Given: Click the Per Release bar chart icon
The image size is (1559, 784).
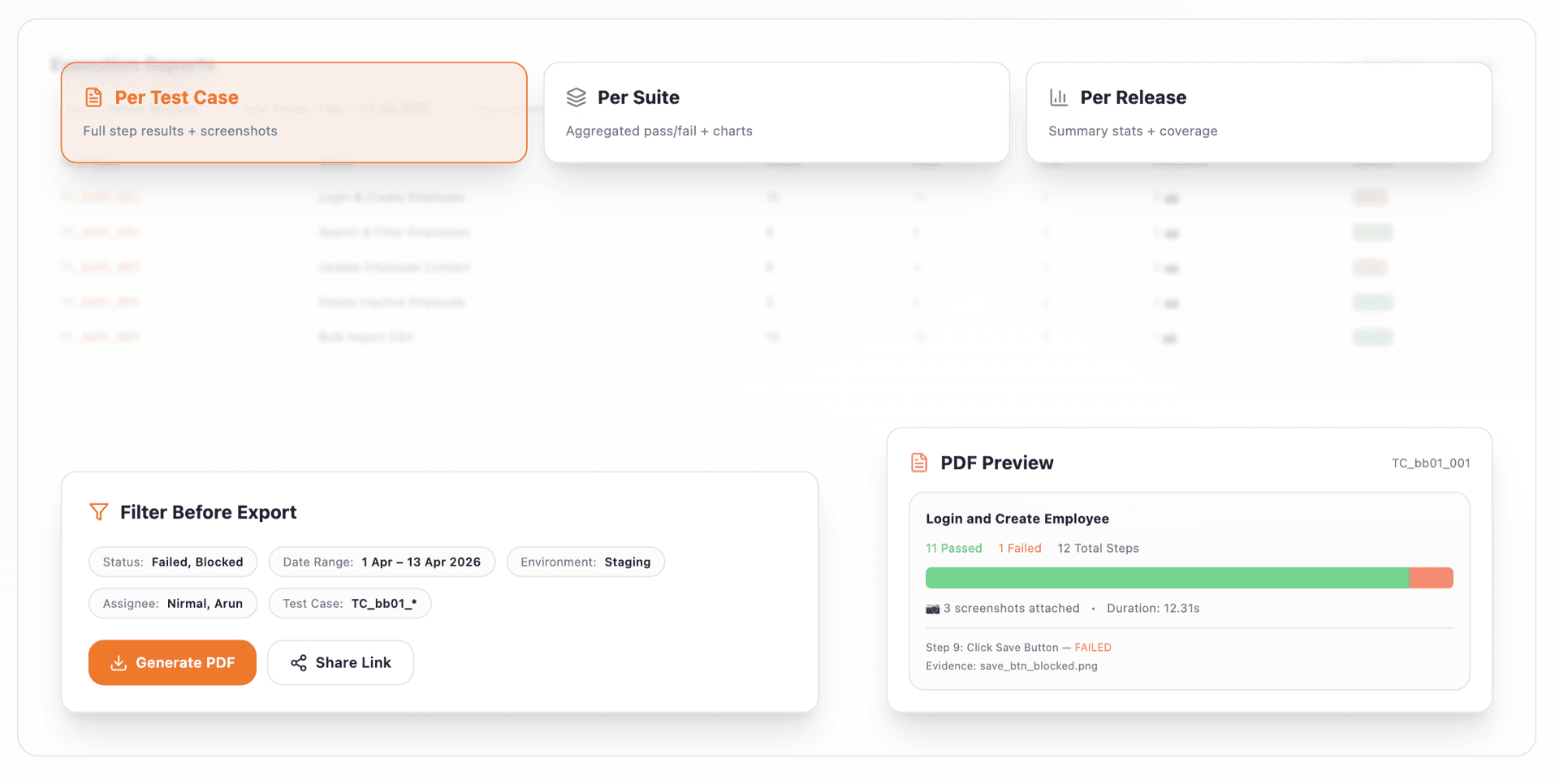Looking at the screenshot, I should pyautogui.click(x=1059, y=97).
